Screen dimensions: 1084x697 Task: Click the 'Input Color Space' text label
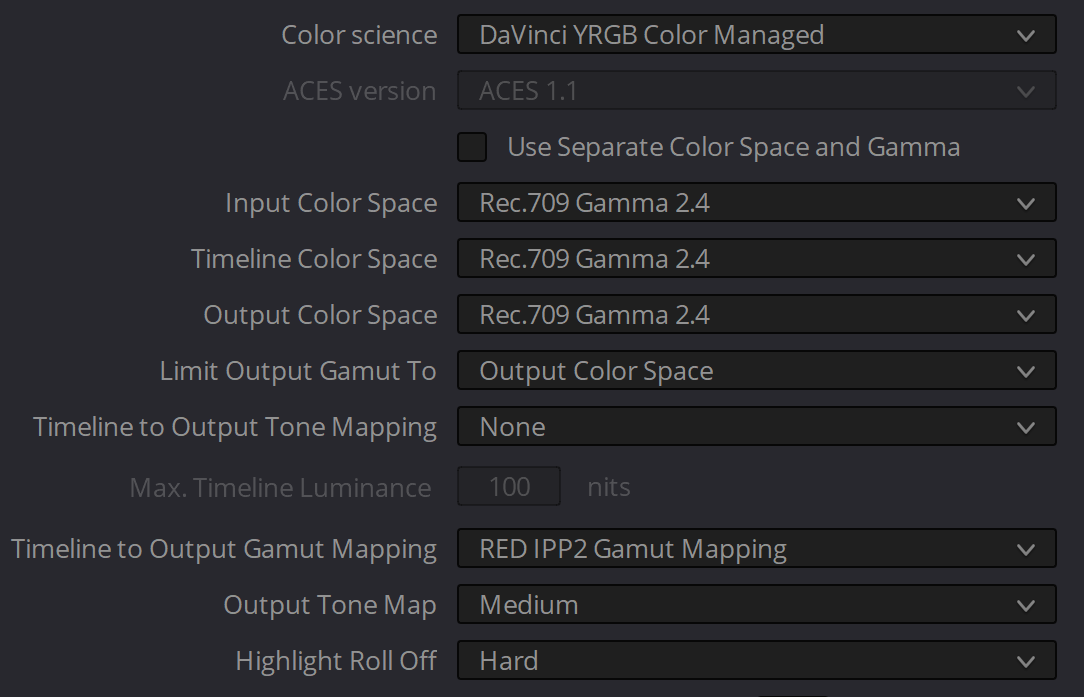coord(331,203)
